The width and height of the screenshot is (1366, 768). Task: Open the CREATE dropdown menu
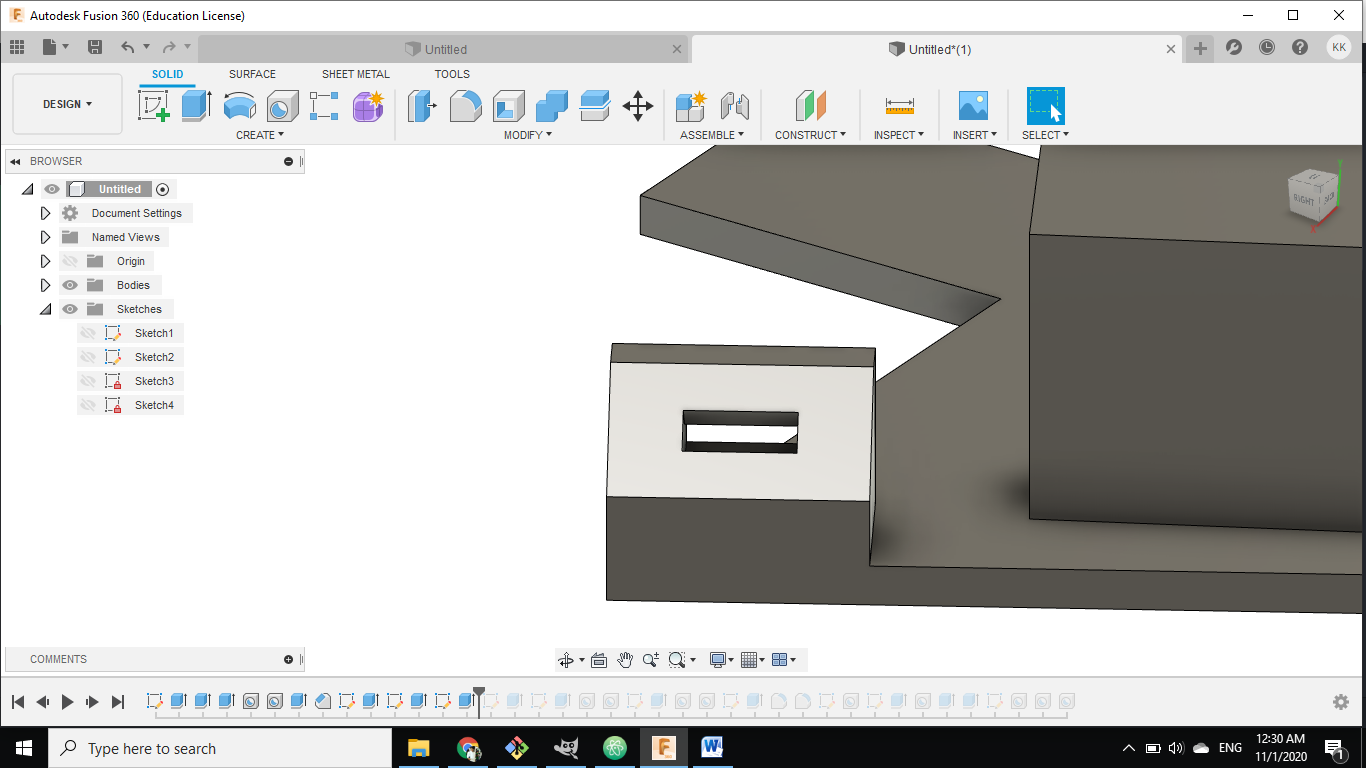(x=260, y=135)
